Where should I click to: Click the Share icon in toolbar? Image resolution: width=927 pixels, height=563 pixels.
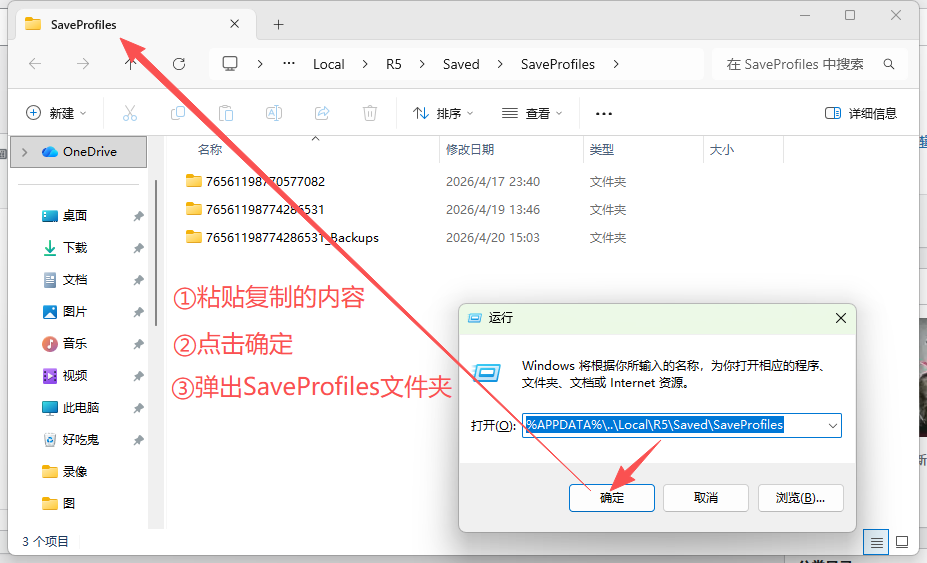pos(322,113)
